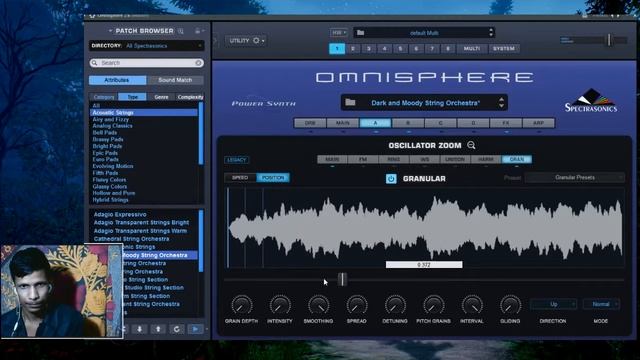Select the Category attribute column tab

[x=104, y=97]
